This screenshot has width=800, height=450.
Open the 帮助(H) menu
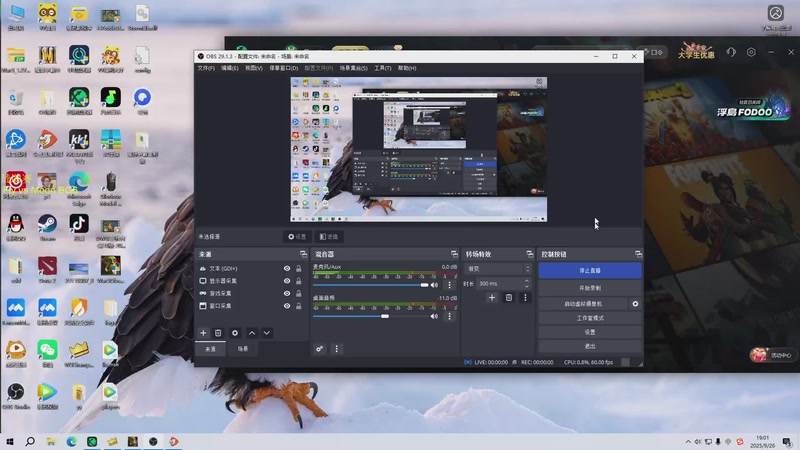click(x=407, y=68)
